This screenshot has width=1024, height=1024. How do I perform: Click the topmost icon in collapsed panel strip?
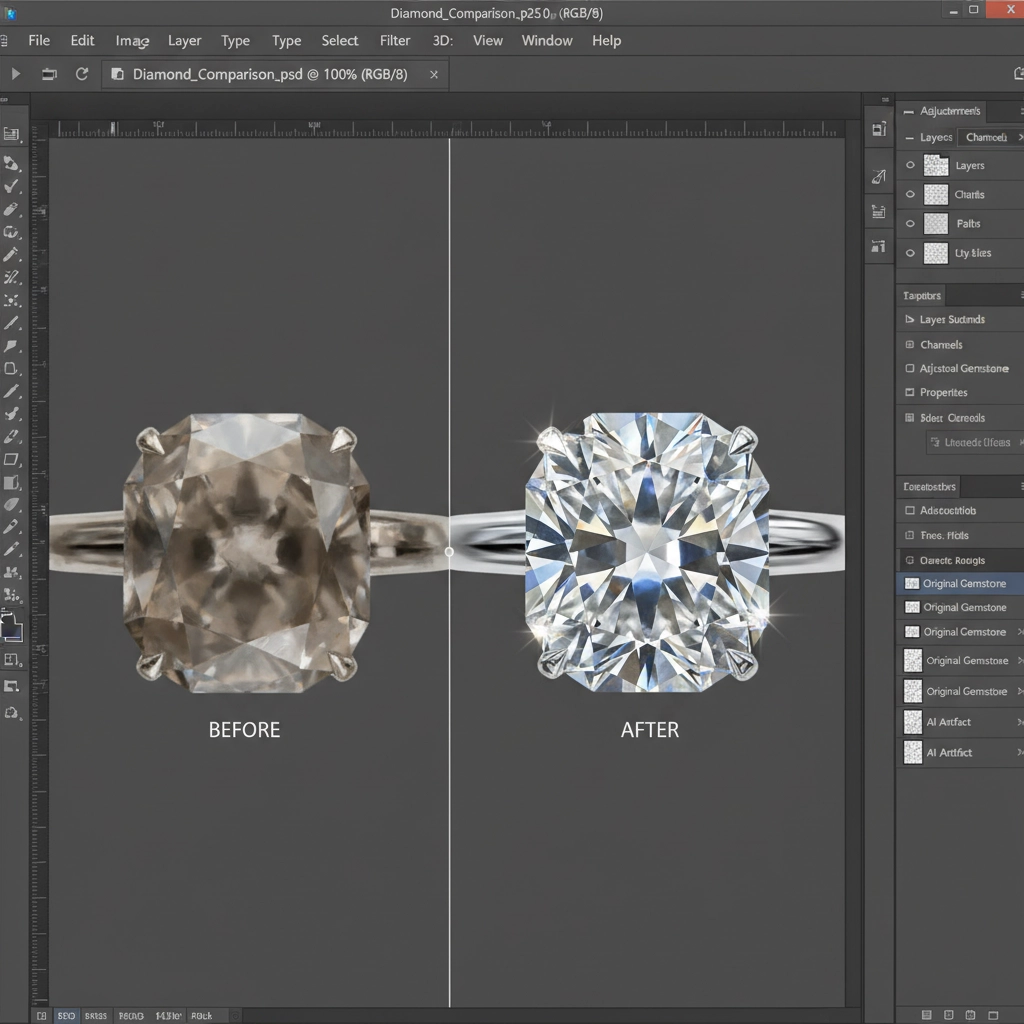tap(879, 129)
